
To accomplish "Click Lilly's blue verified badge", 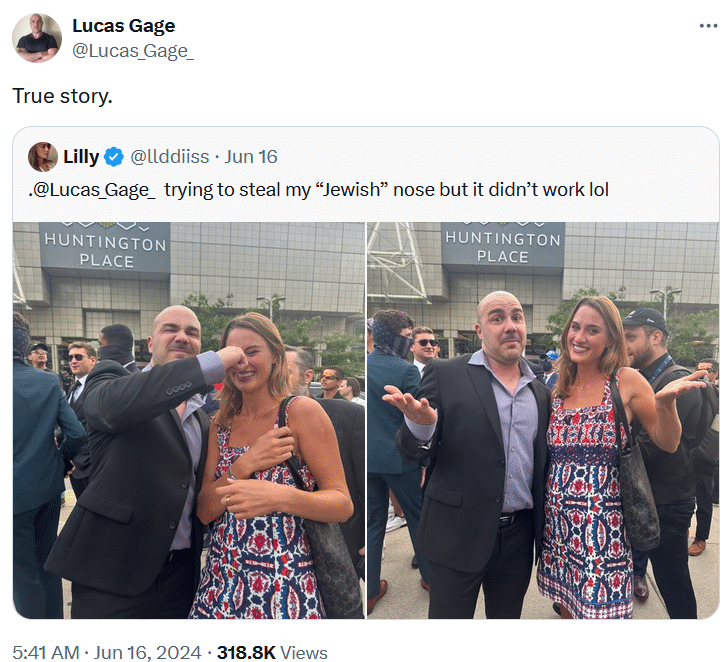I will coord(114,157).
